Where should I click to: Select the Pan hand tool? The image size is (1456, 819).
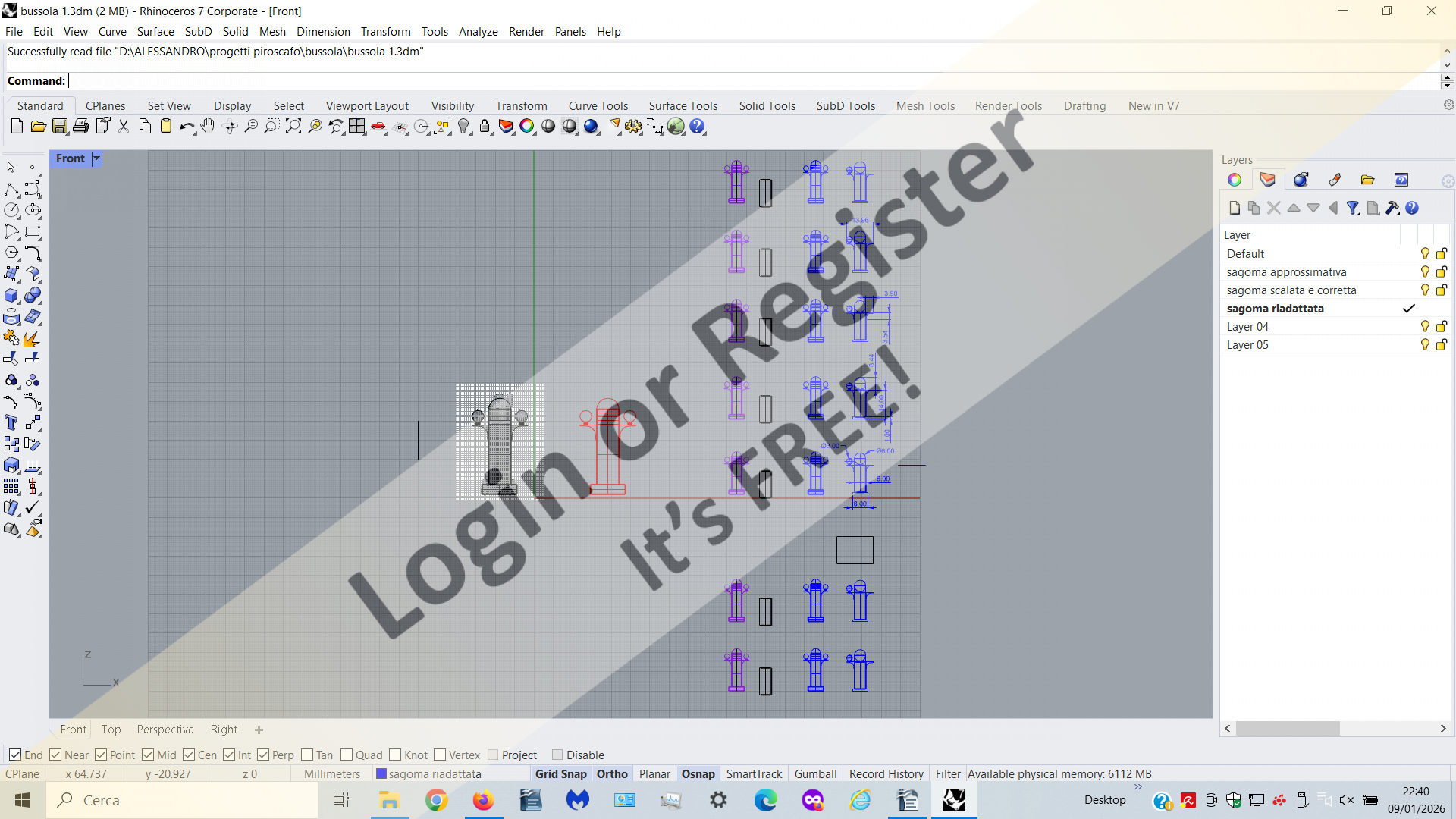point(208,127)
